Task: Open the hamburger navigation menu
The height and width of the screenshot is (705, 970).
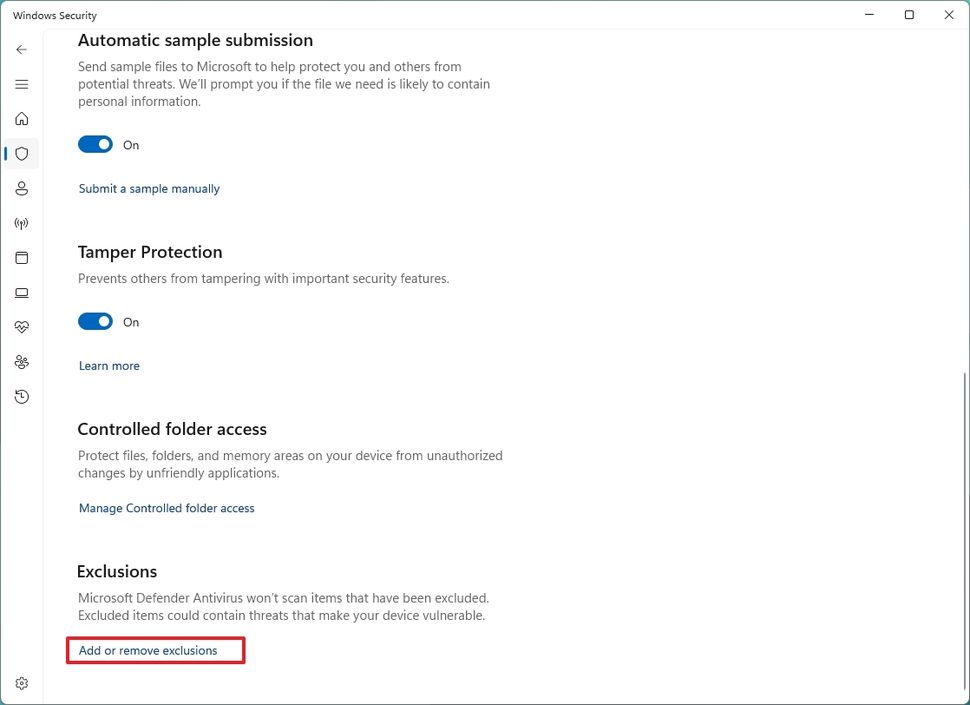Action: (22, 85)
